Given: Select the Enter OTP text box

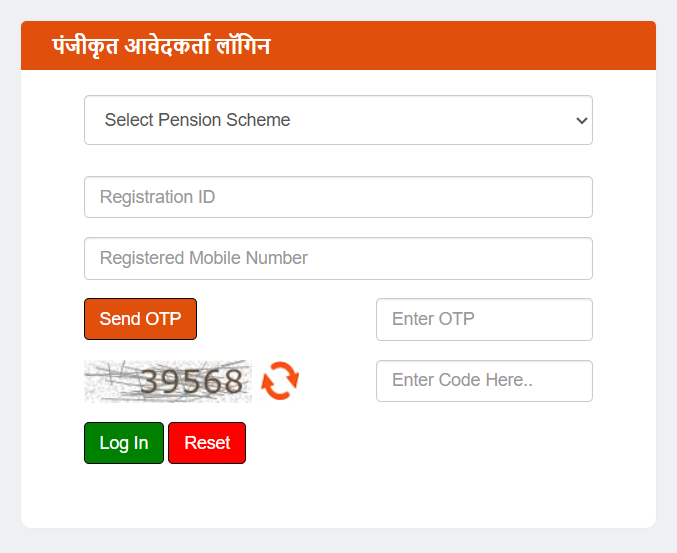Looking at the screenshot, I should (484, 319).
